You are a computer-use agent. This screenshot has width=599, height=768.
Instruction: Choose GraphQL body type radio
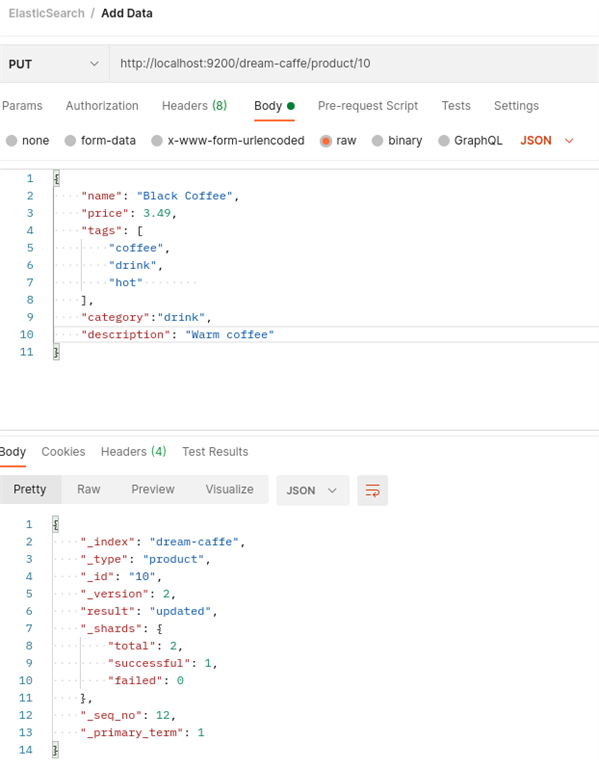[x=444, y=141]
